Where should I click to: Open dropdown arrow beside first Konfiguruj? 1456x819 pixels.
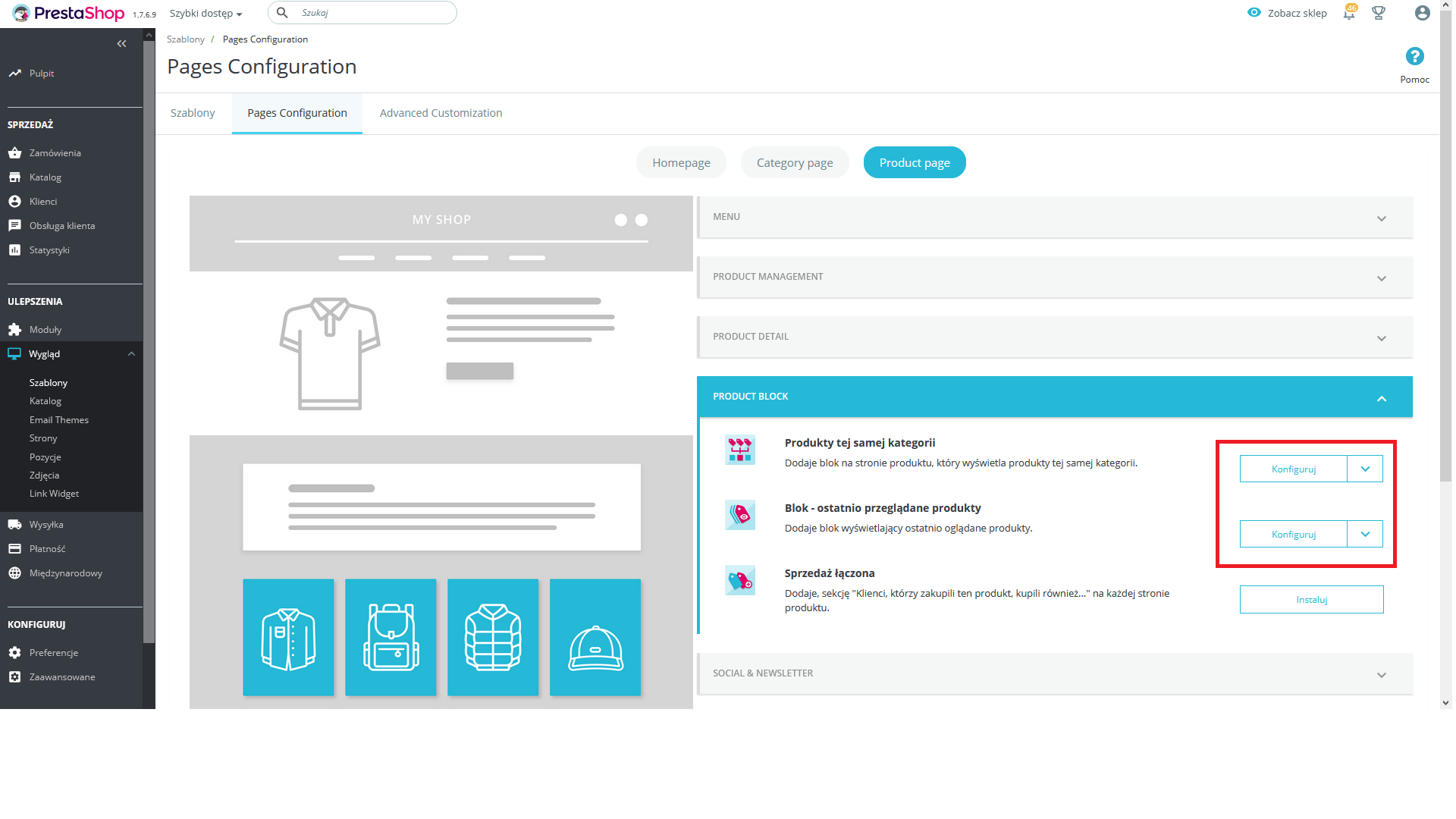click(x=1365, y=469)
